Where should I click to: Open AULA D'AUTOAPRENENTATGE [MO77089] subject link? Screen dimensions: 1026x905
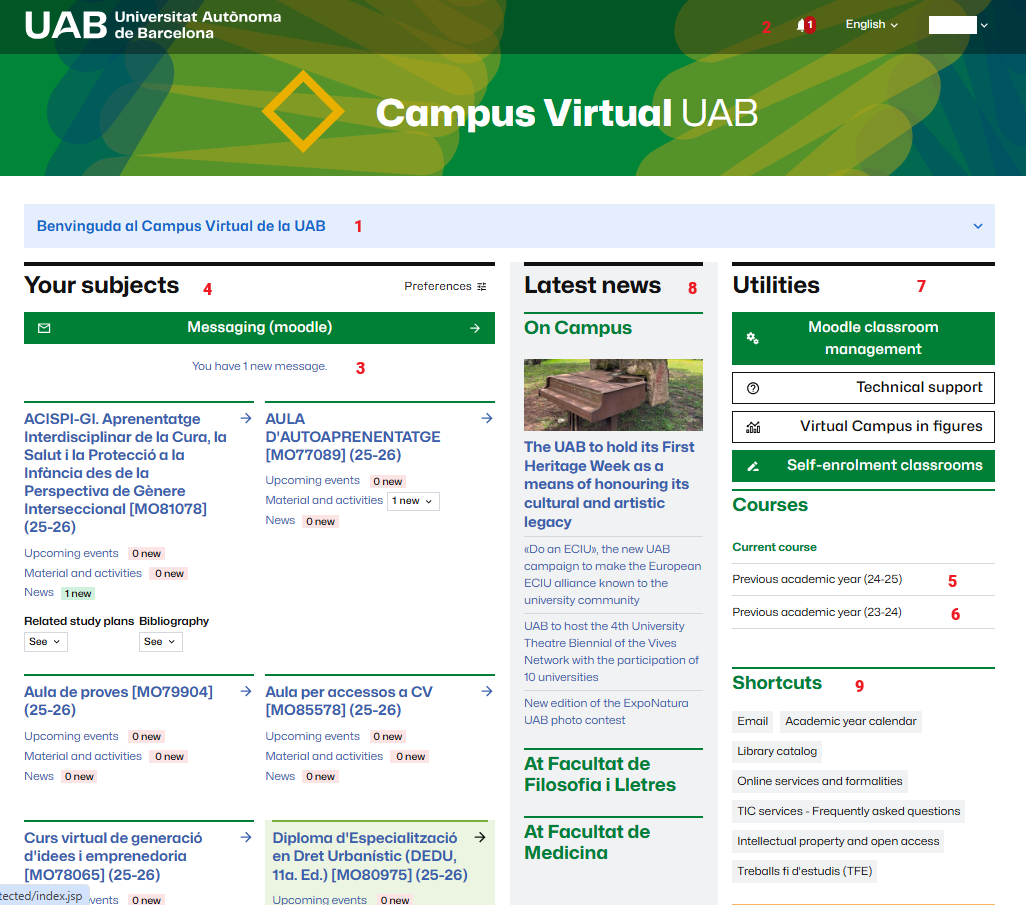pos(353,436)
